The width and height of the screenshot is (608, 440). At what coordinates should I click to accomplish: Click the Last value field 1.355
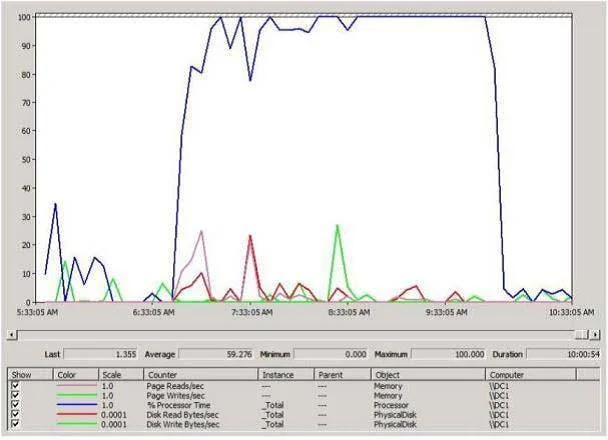(100, 354)
